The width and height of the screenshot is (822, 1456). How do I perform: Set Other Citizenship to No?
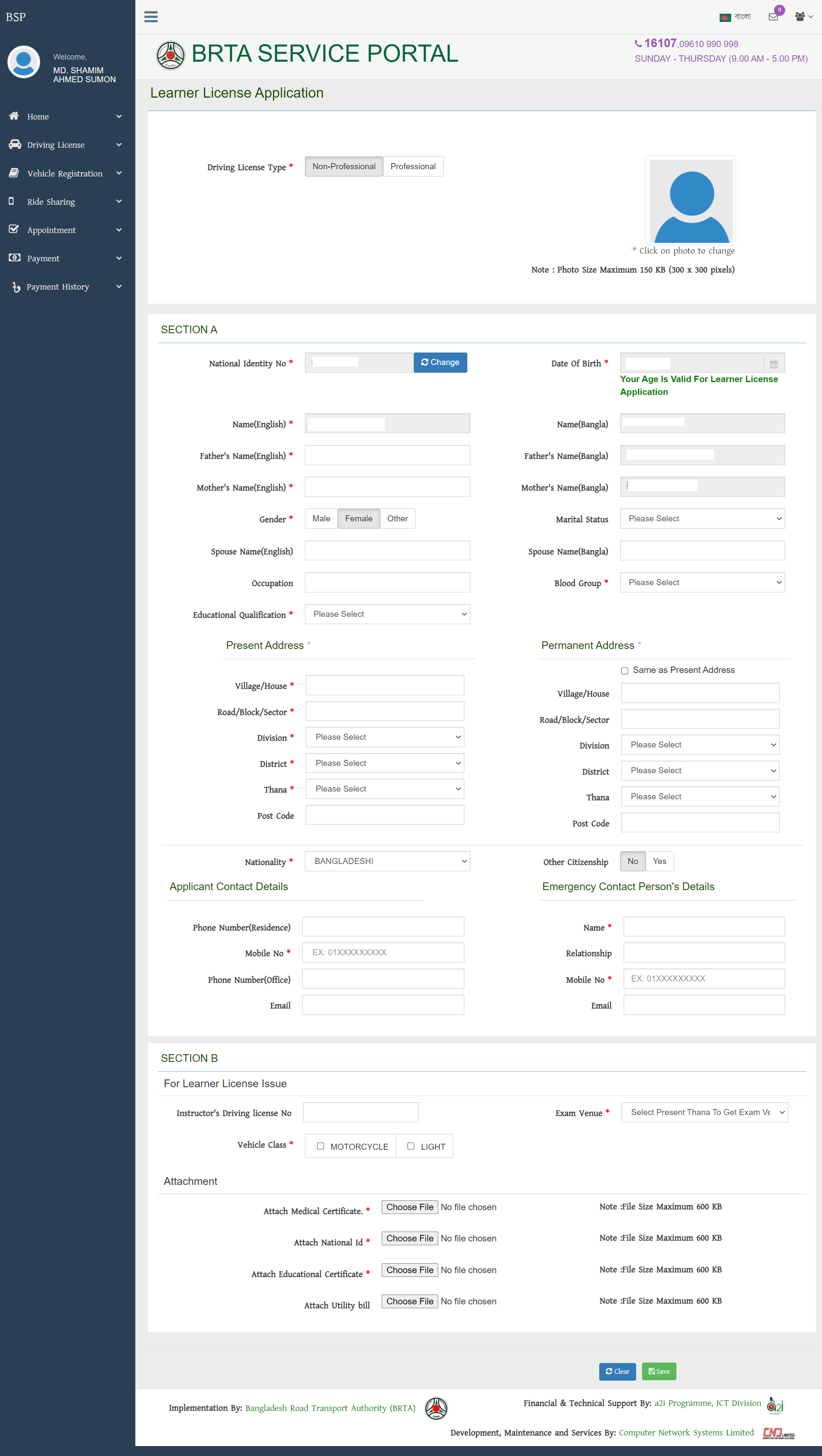(x=633, y=861)
